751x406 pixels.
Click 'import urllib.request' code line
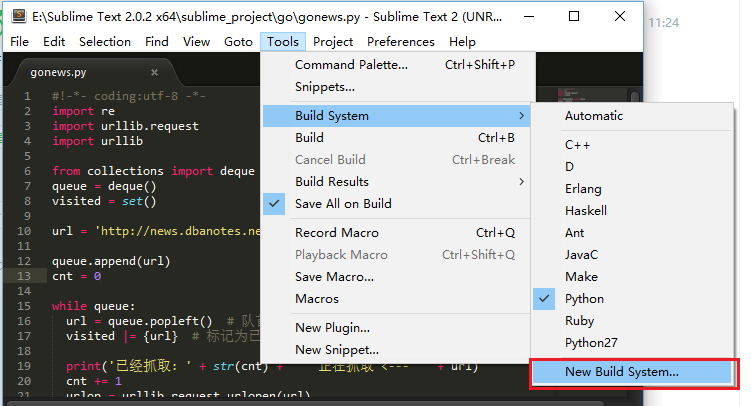coord(125,126)
